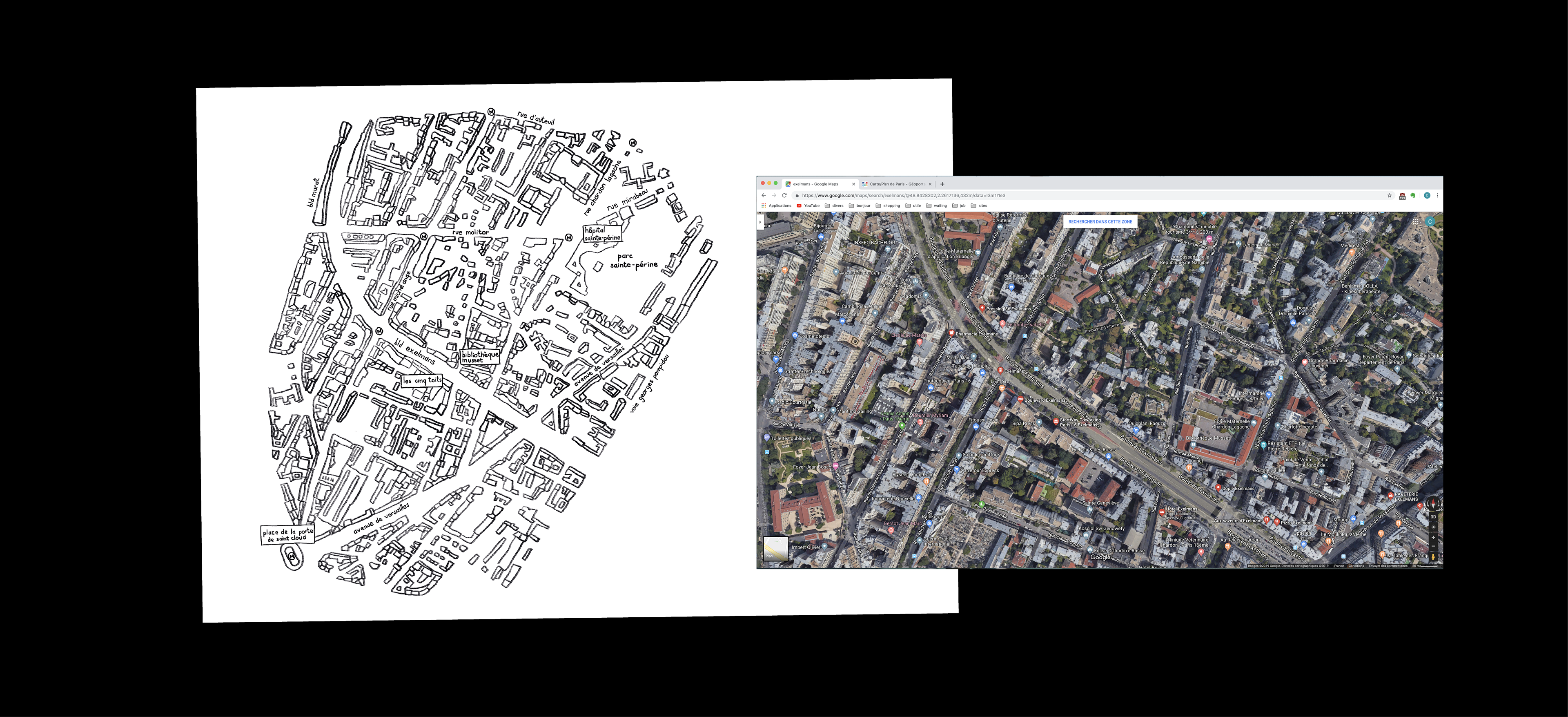Zoom in with the plus button
This screenshot has height=717, width=1568.
tap(1434, 537)
